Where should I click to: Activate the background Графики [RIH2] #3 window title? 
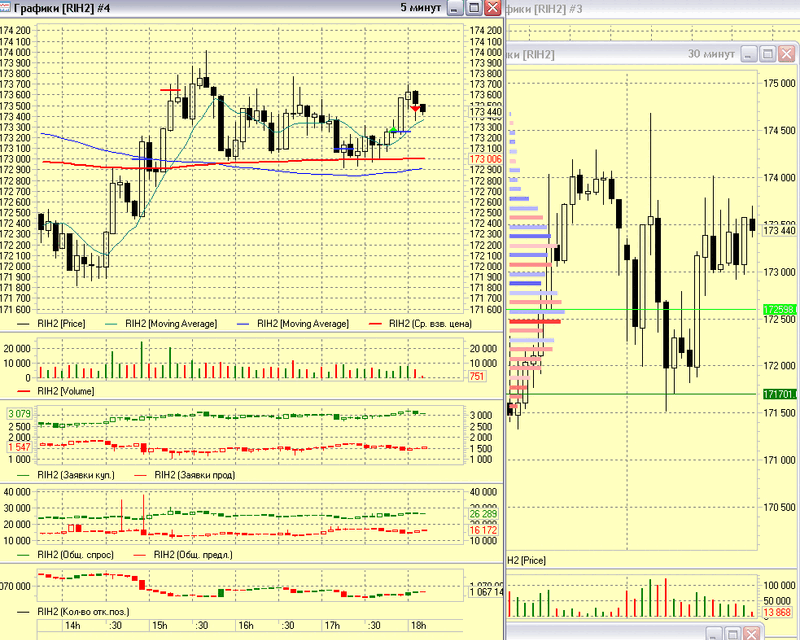(x=543, y=9)
